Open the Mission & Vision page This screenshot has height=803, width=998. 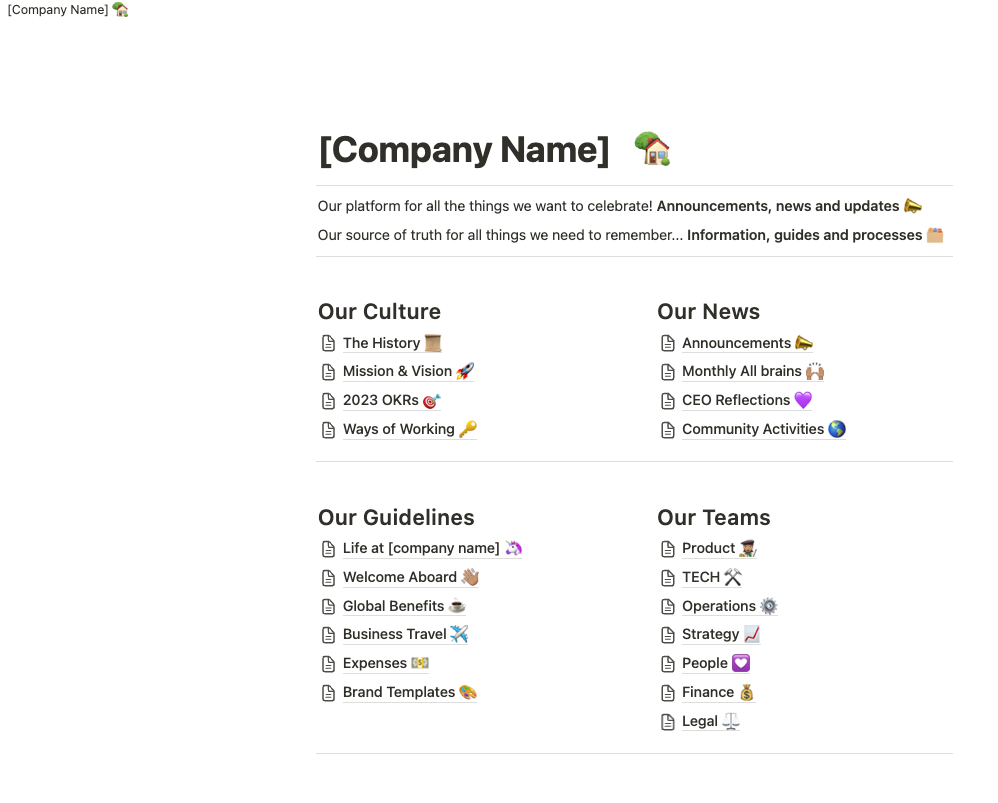click(397, 371)
